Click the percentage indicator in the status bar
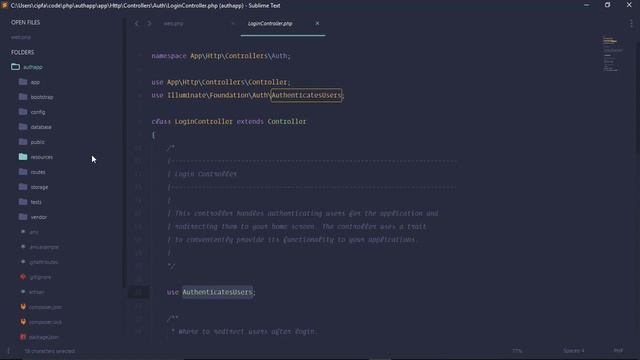This screenshot has width=640, height=360. [x=517, y=351]
